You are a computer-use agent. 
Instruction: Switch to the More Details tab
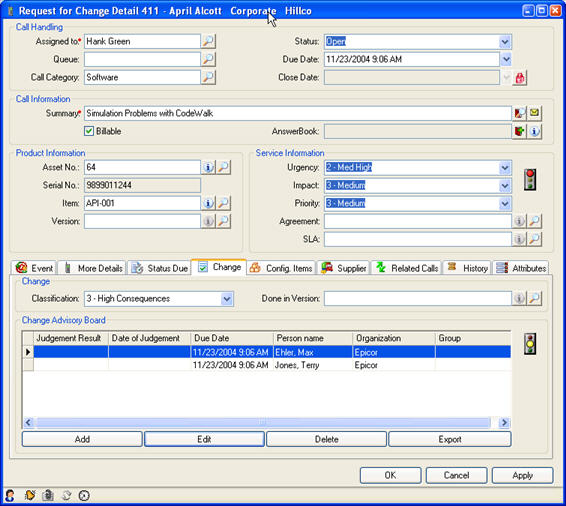pos(92,268)
